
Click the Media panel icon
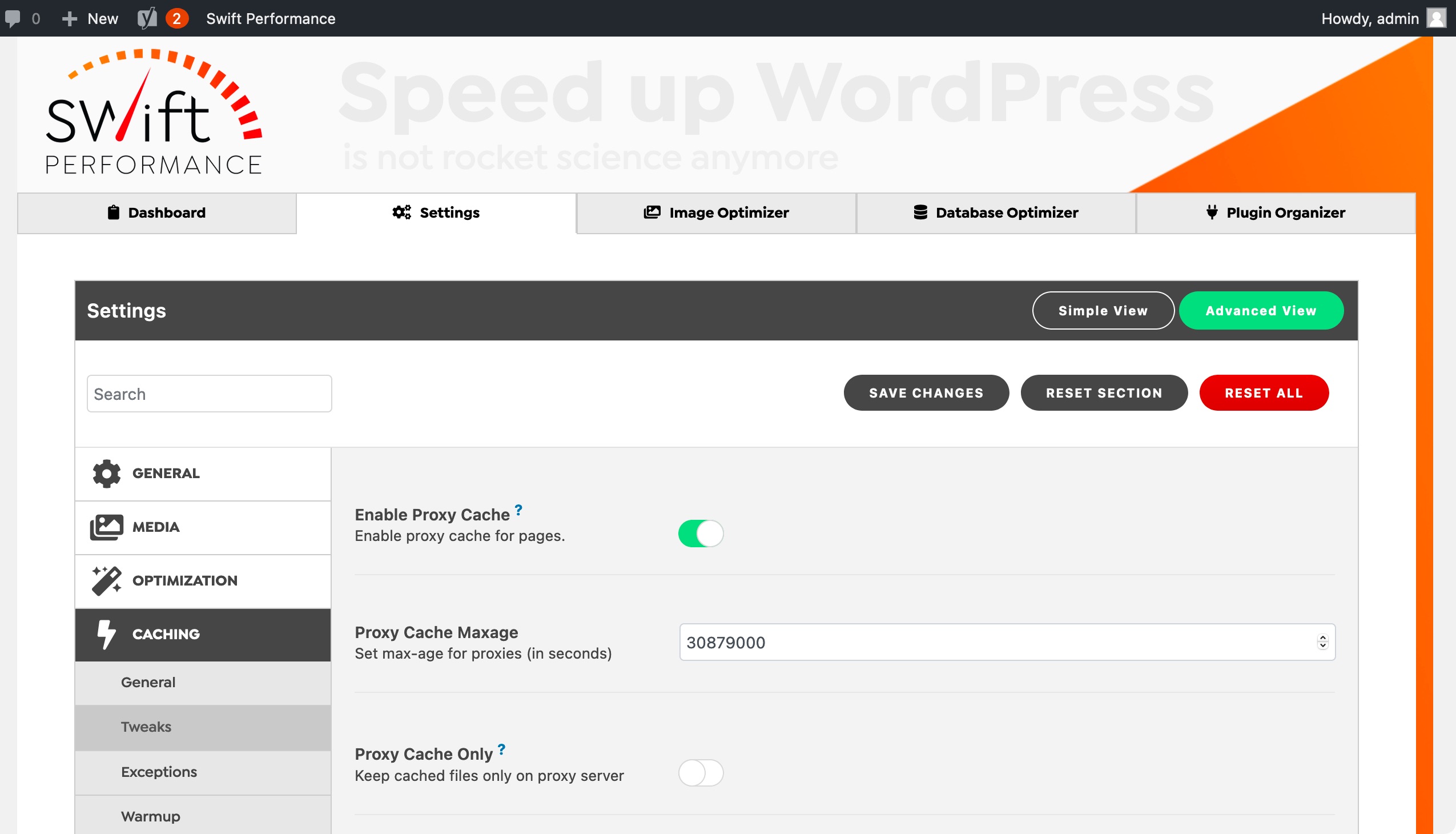(x=106, y=526)
